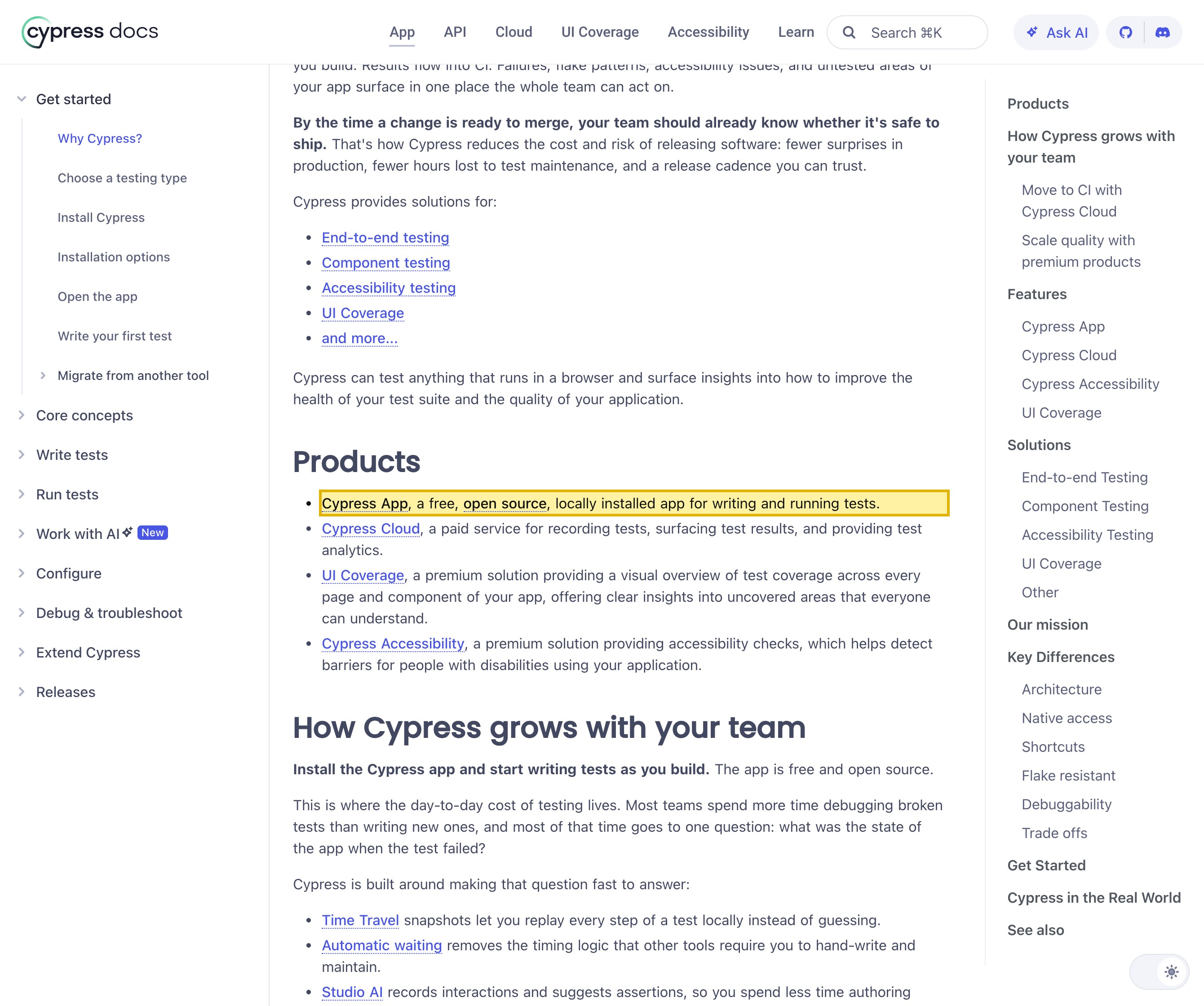Toggle the light/dark theme switch
1204x1006 pixels.
(x=1159, y=971)
